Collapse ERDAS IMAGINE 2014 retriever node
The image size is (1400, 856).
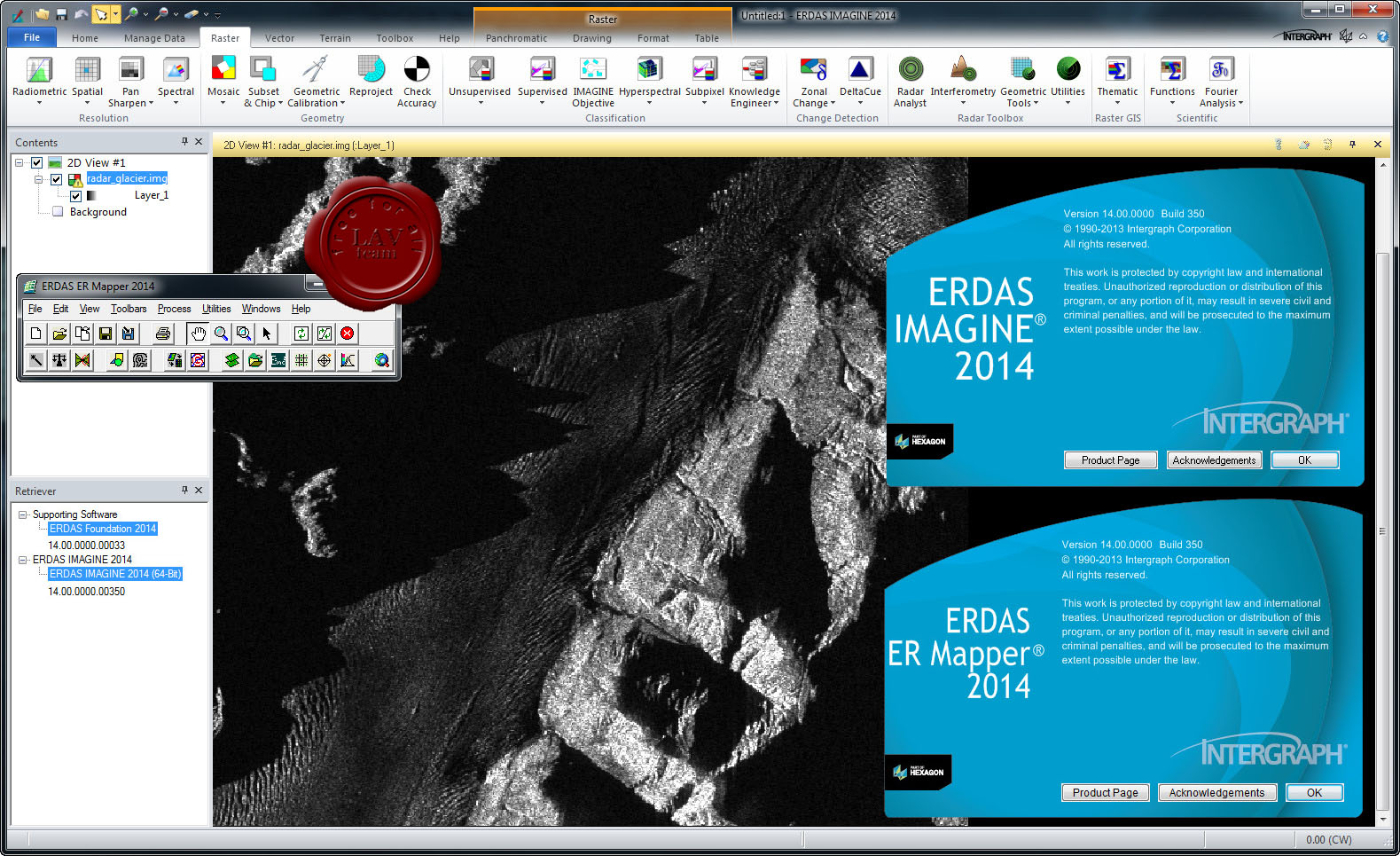coord(23,560)
